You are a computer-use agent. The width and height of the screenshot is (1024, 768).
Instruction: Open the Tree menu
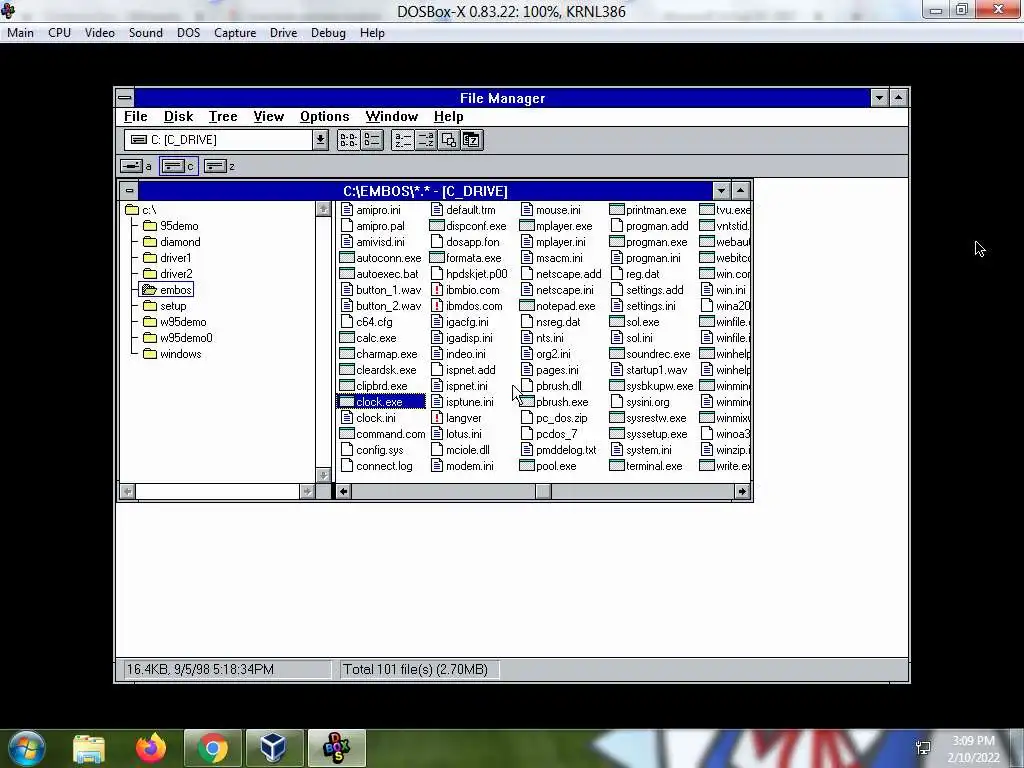tap(223, 117)
